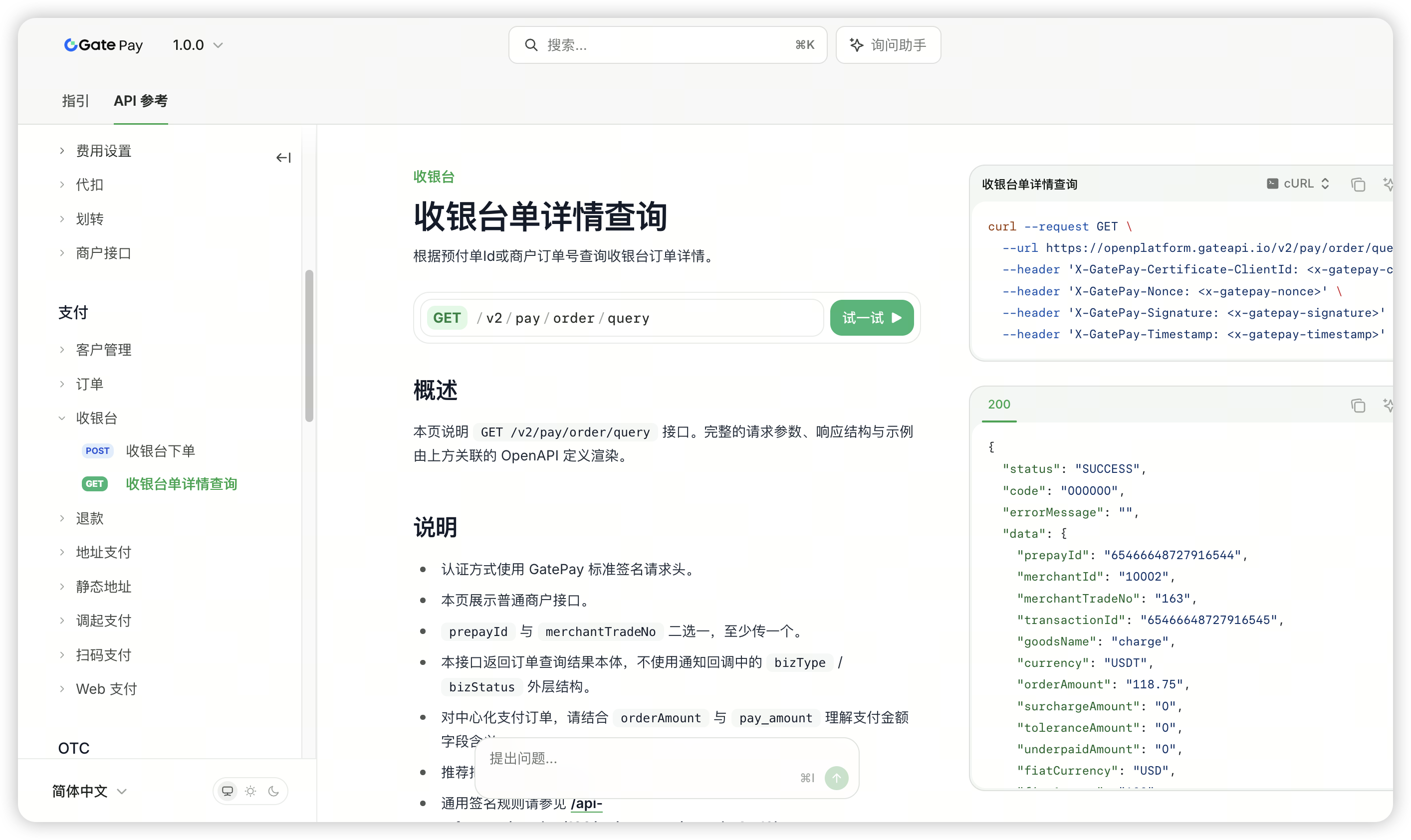Focus the 提出问题 input box
This screenshot has height=840, width=1411.
tap(640, 758)
